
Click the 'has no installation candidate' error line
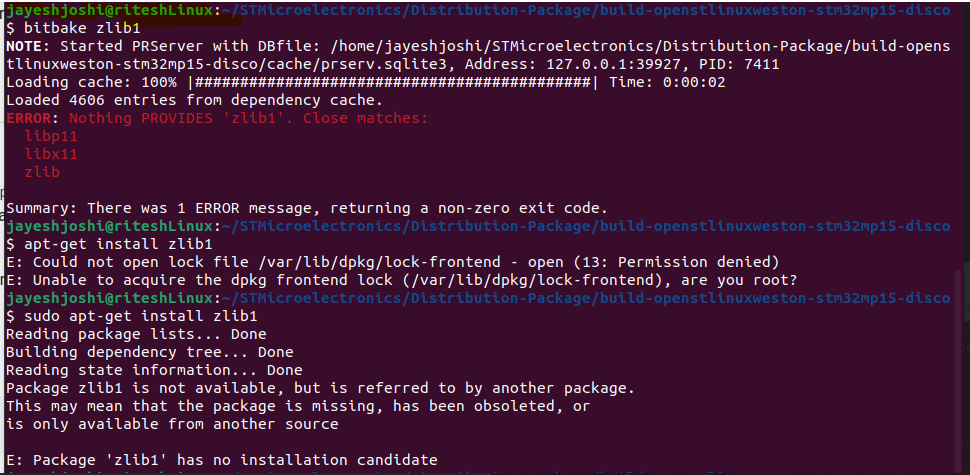pyautogui.click(x=222, y=460)
